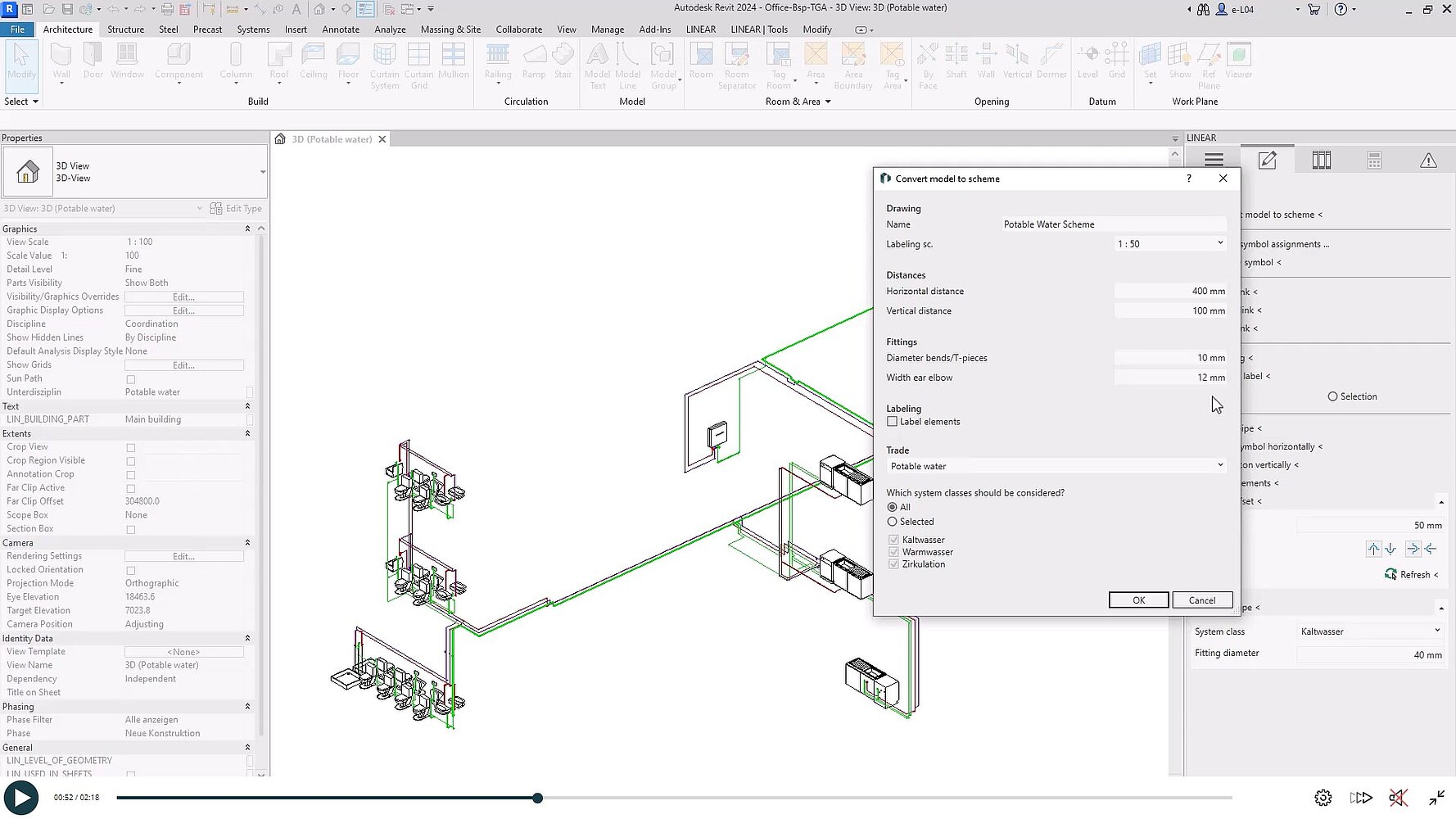Select the Selected radio button for system classes
Viewport: 1456px width, 819px height.
pyautogui.click(x=893, y=522)
